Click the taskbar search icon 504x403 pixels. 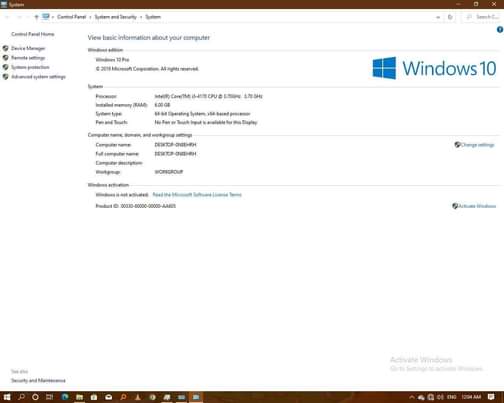21,397
